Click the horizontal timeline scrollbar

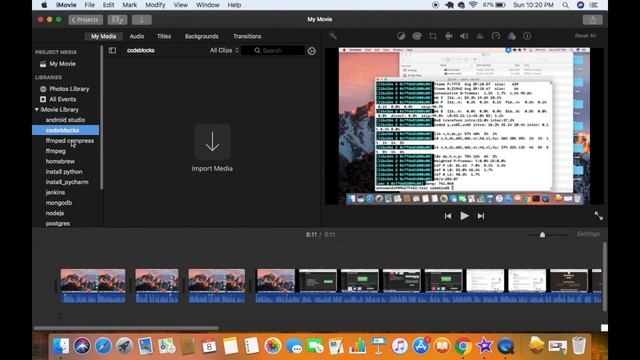(126, 328)
